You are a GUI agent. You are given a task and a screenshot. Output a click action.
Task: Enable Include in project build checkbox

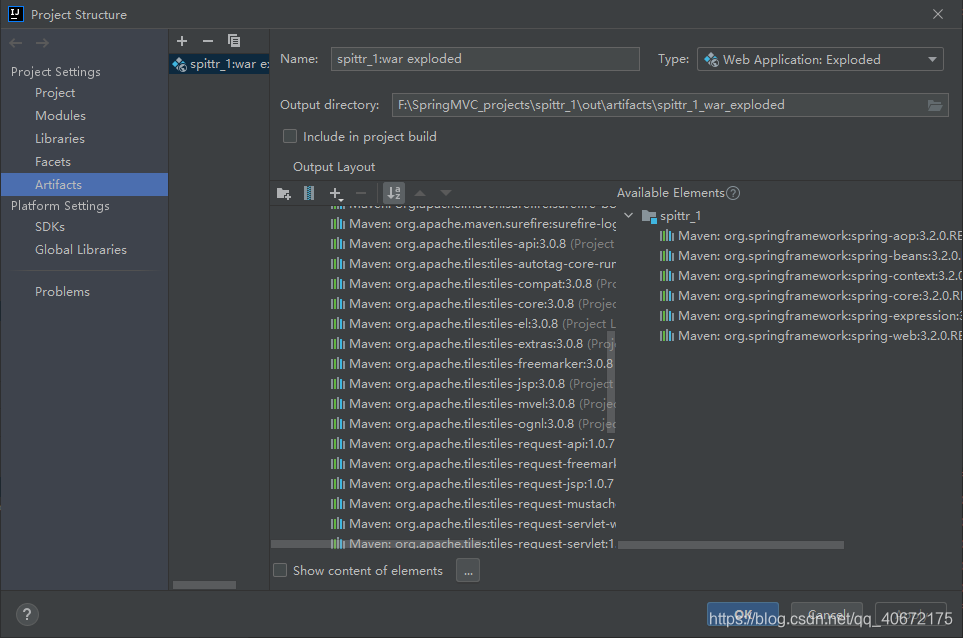pos(290,136)
